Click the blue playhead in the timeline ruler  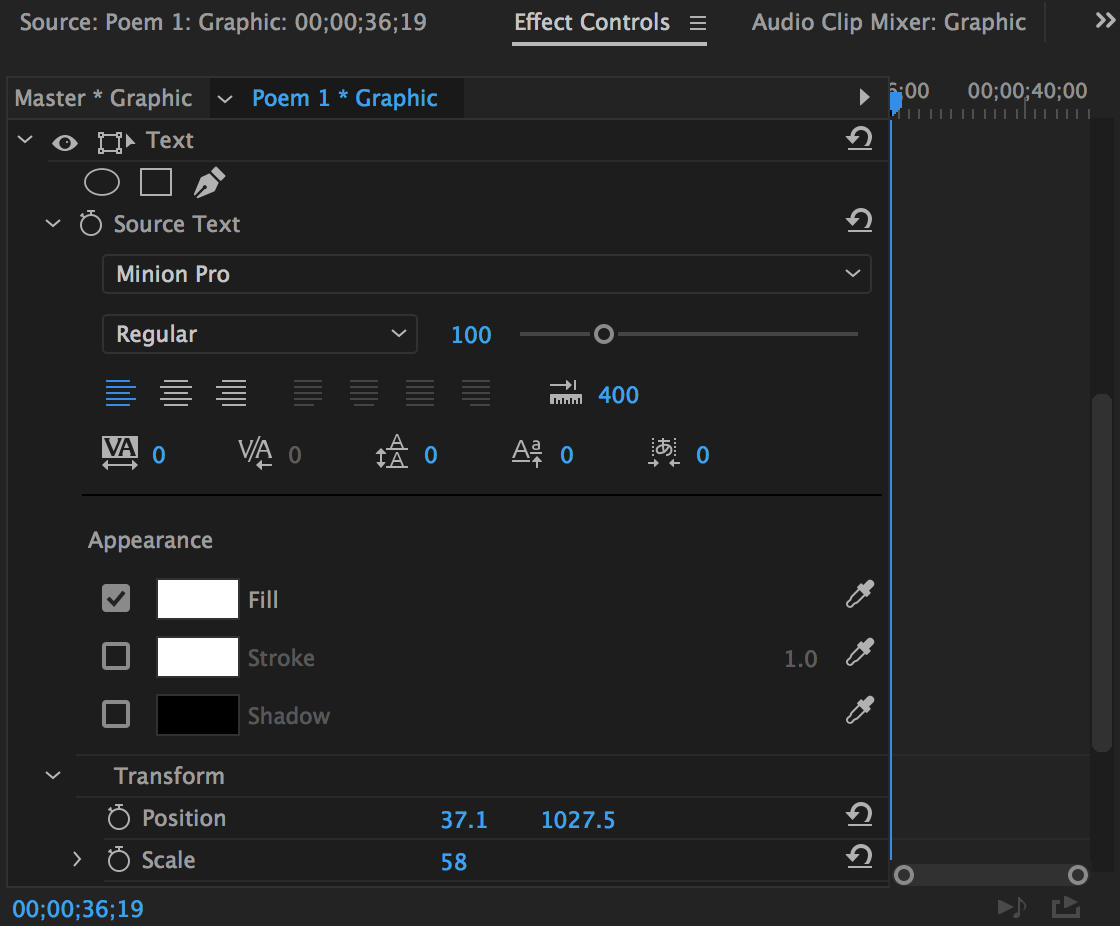pos(896,103)
